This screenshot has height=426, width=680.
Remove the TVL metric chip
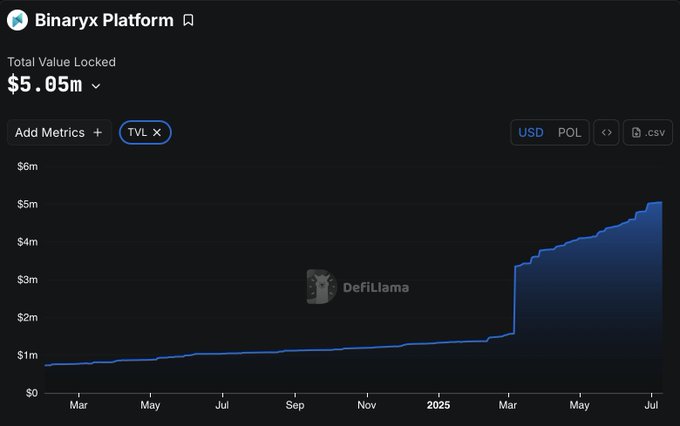click(157, 132)
